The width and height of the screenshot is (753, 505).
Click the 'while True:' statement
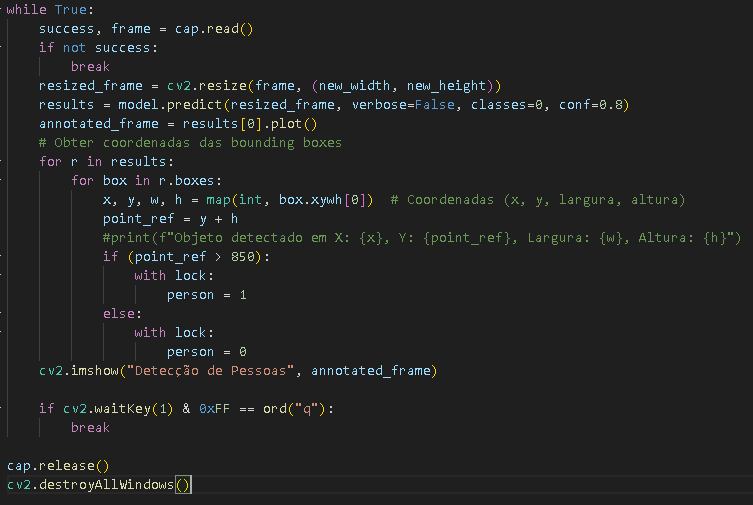[x=50, y=10]
